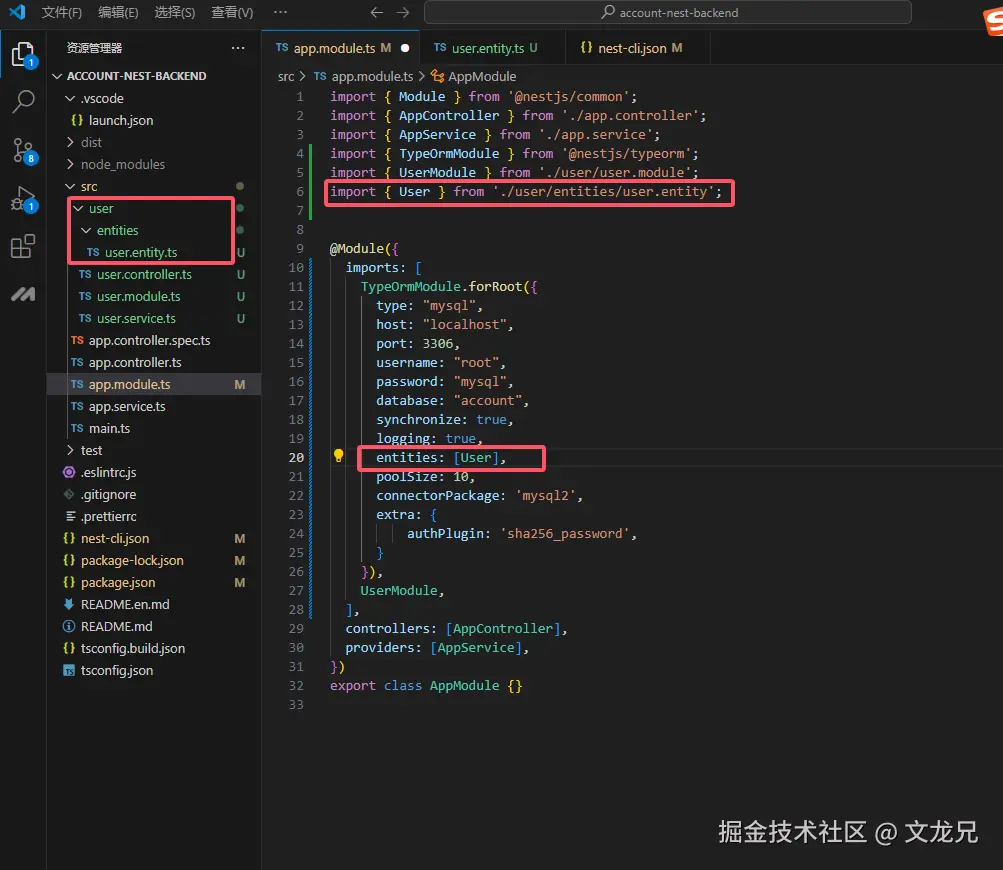The height and width of the screenshot is (870, 1003).
Task: Go forward with the right arrow
Action: (x=402, y=12)
